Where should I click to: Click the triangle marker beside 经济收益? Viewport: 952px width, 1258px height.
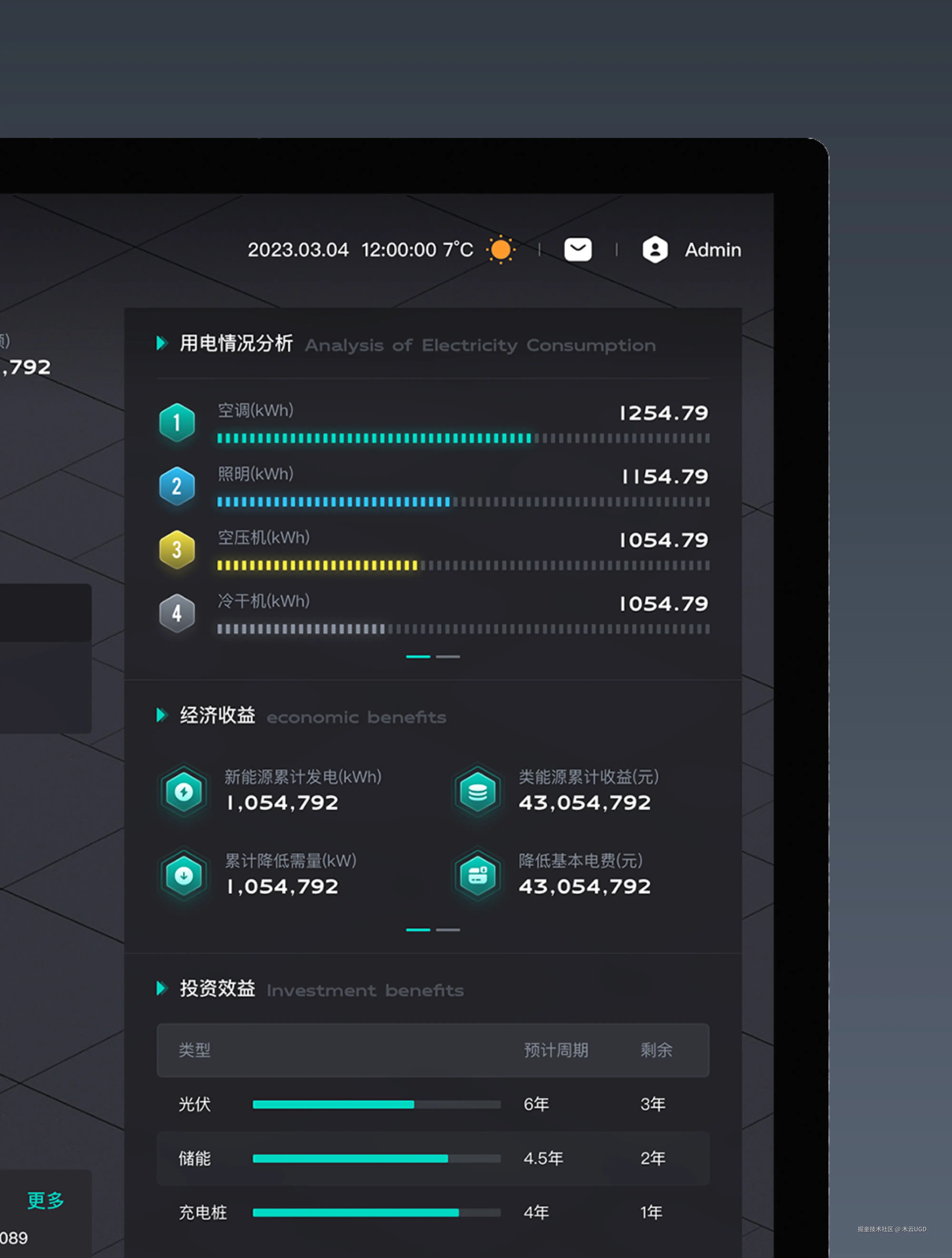point(162,715)
